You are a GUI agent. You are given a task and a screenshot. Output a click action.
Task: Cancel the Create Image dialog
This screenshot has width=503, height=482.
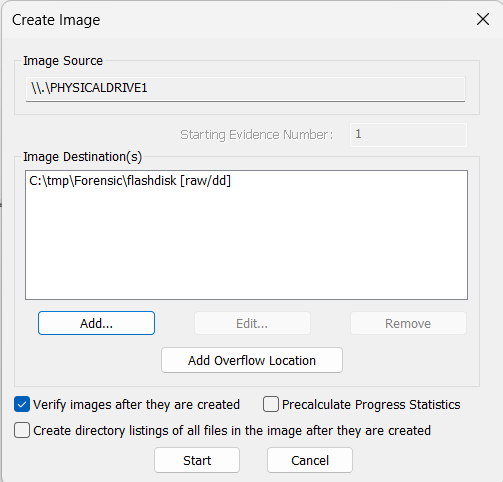[310, 460]
